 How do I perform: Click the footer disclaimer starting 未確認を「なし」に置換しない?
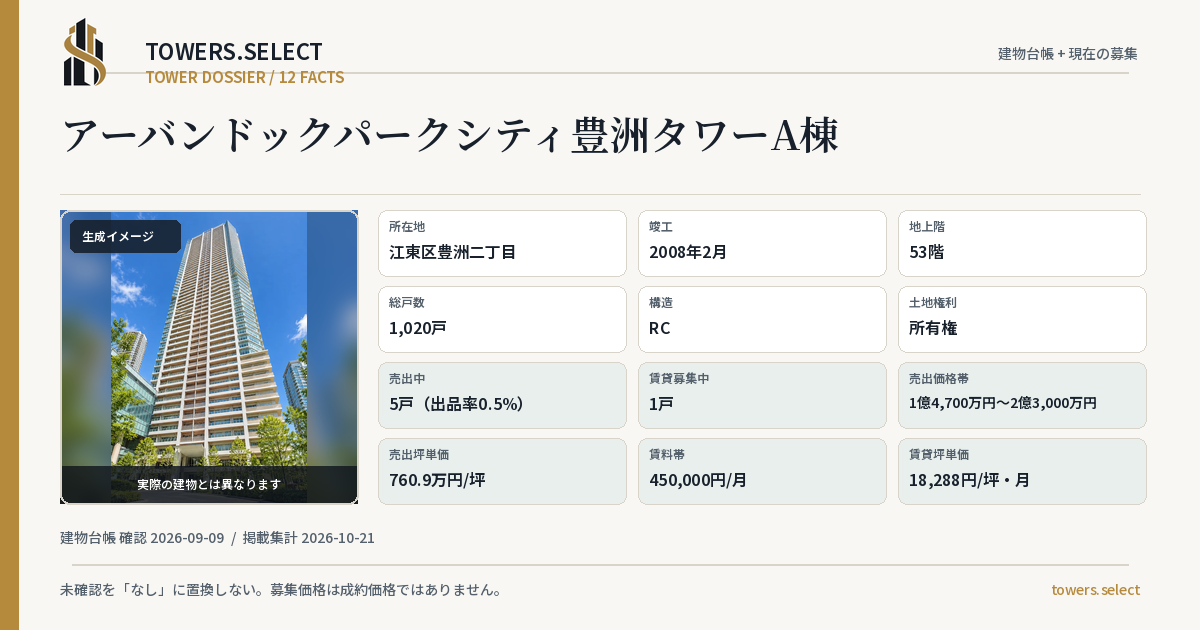click(x=281, y=590)
